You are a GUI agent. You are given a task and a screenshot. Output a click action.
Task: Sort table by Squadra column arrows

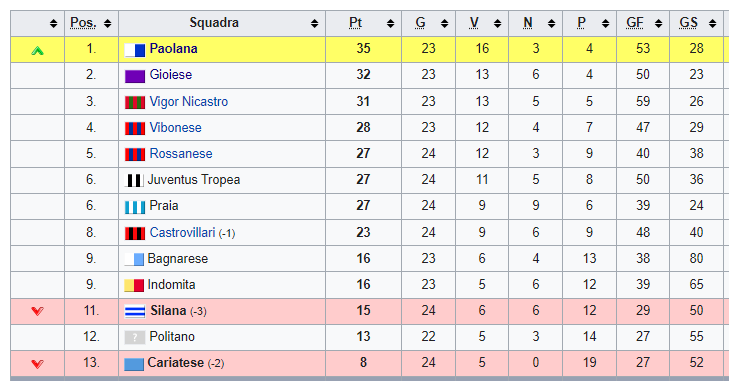pyautogui.click(x=315, y=23)
